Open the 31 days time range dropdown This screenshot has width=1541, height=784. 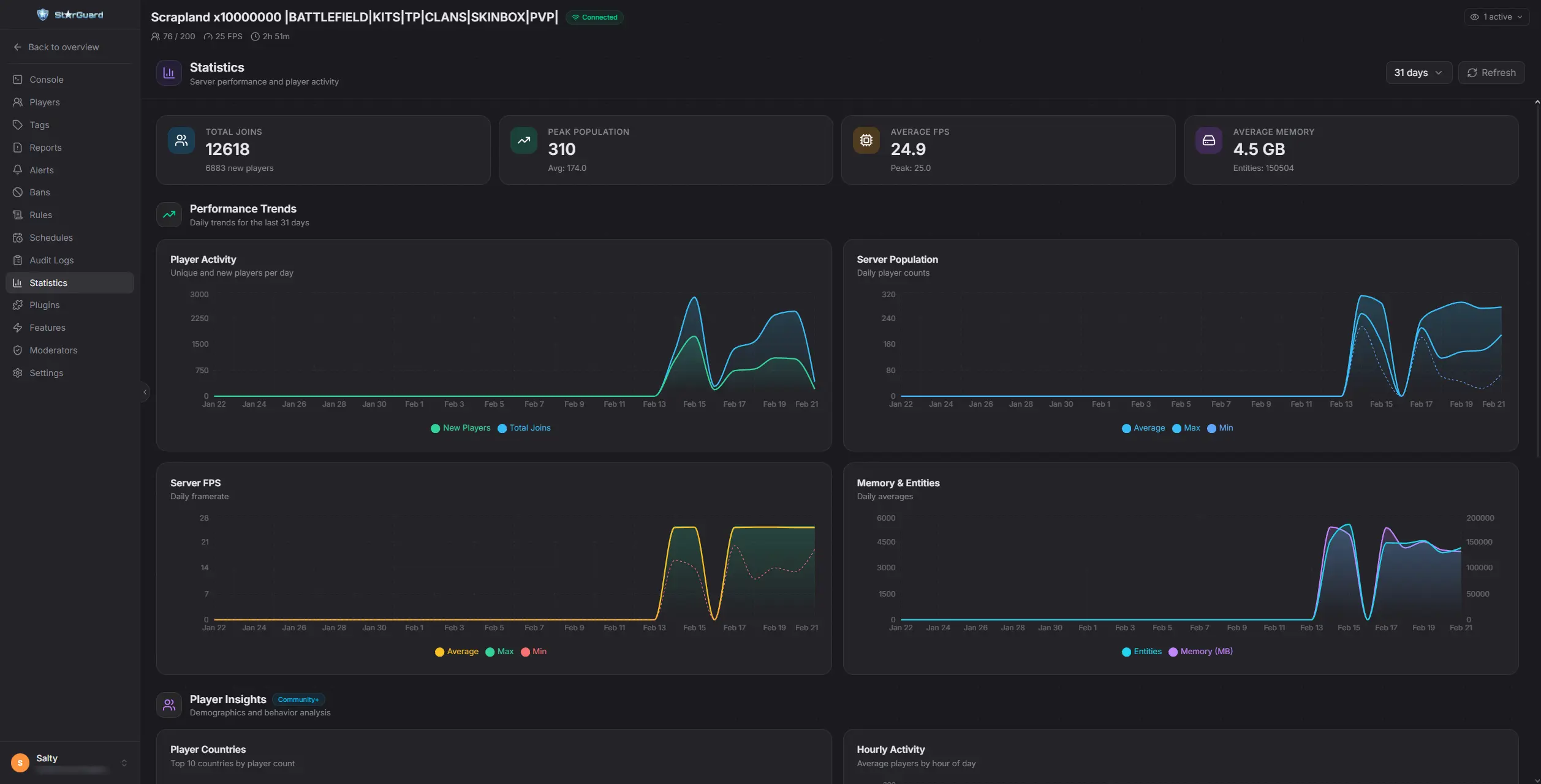click(x=1418, y=72)
